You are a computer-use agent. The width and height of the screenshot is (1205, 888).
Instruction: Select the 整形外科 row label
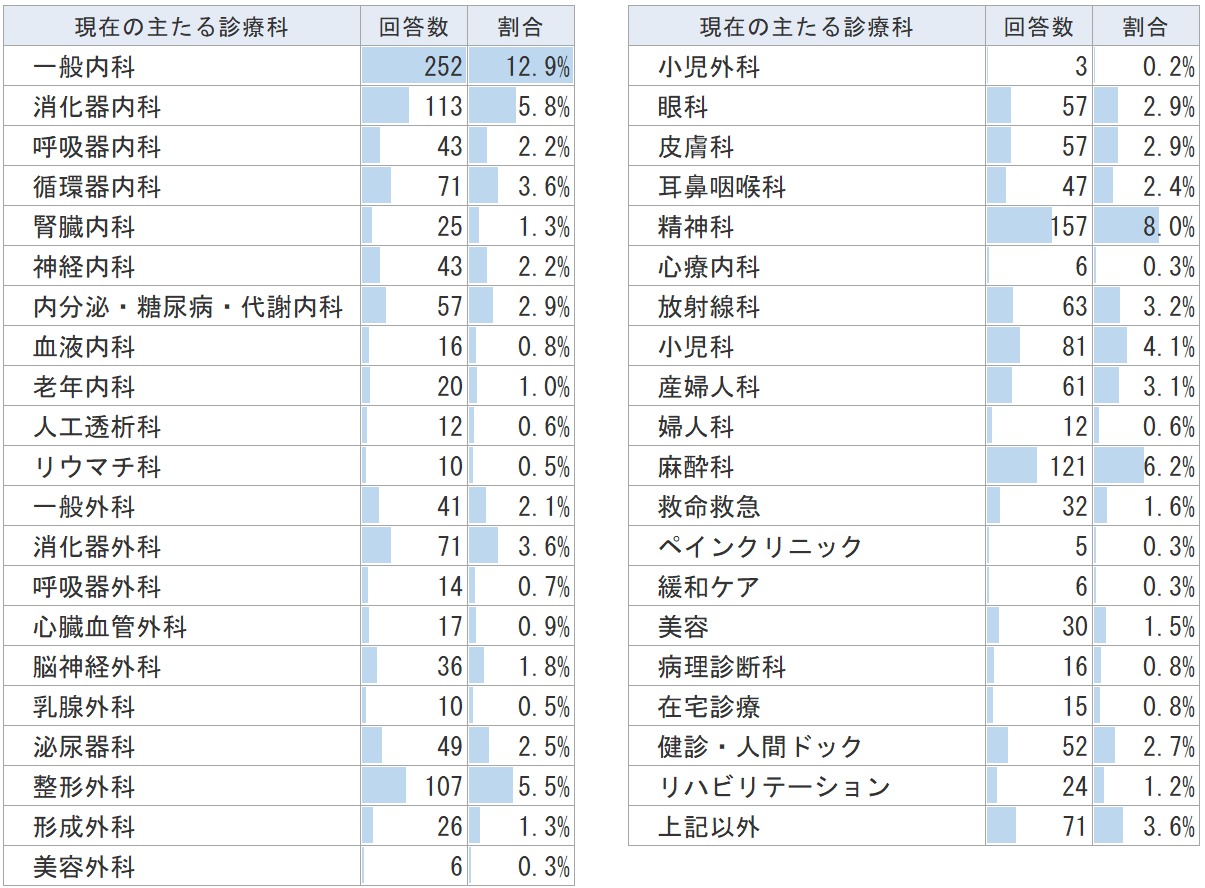[x=84, y=787]
